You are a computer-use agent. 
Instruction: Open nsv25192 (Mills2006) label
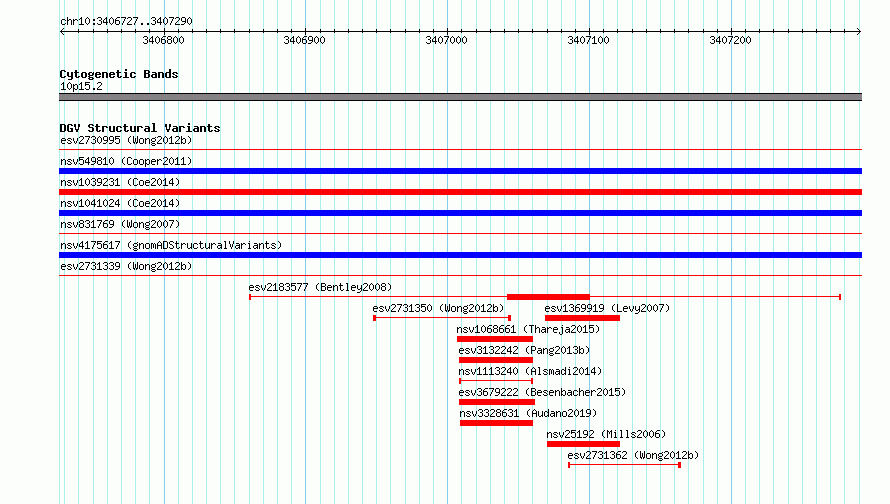(x=606, y=434)
